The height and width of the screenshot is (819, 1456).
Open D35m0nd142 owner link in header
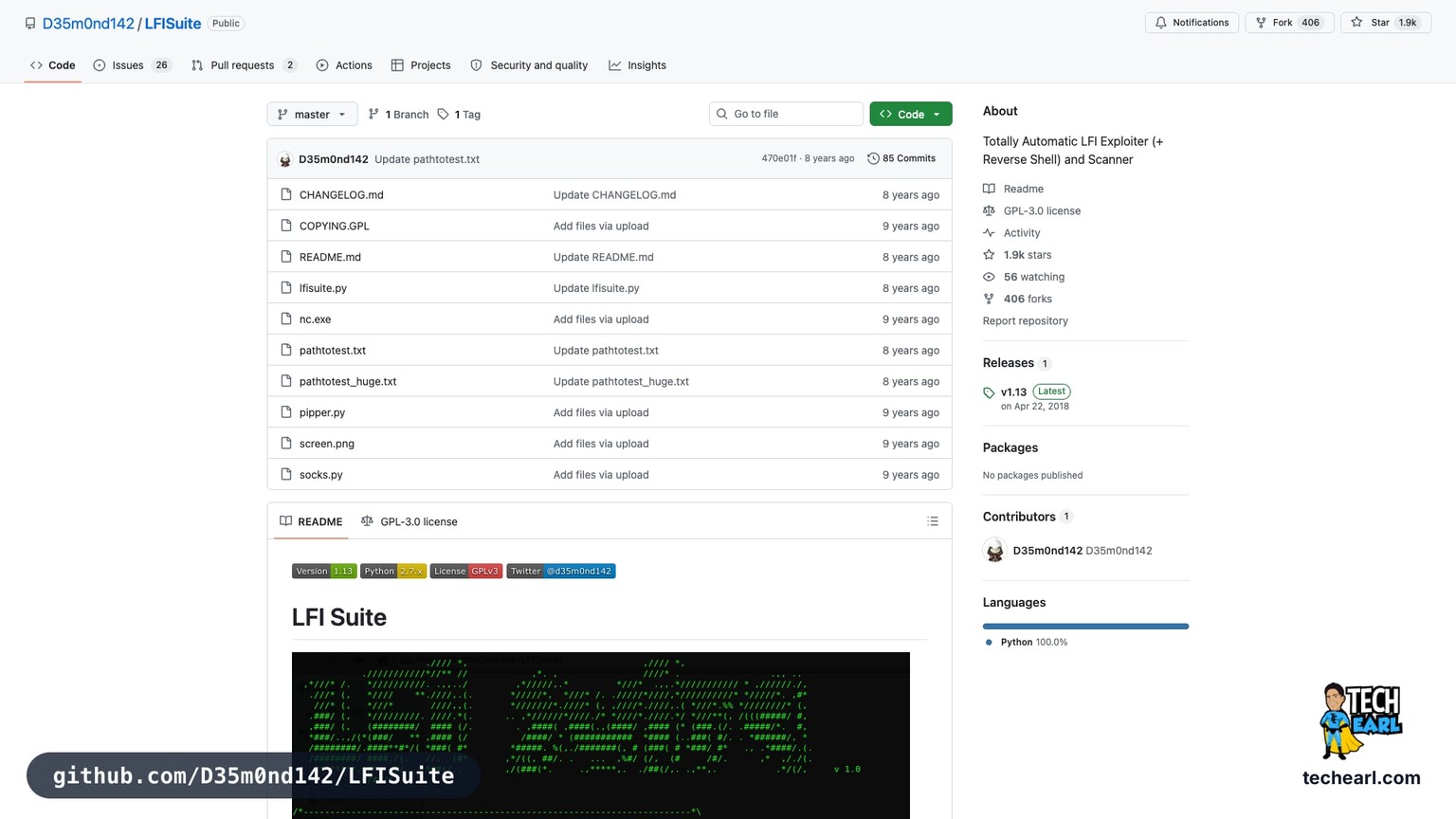tap(88, 23)
